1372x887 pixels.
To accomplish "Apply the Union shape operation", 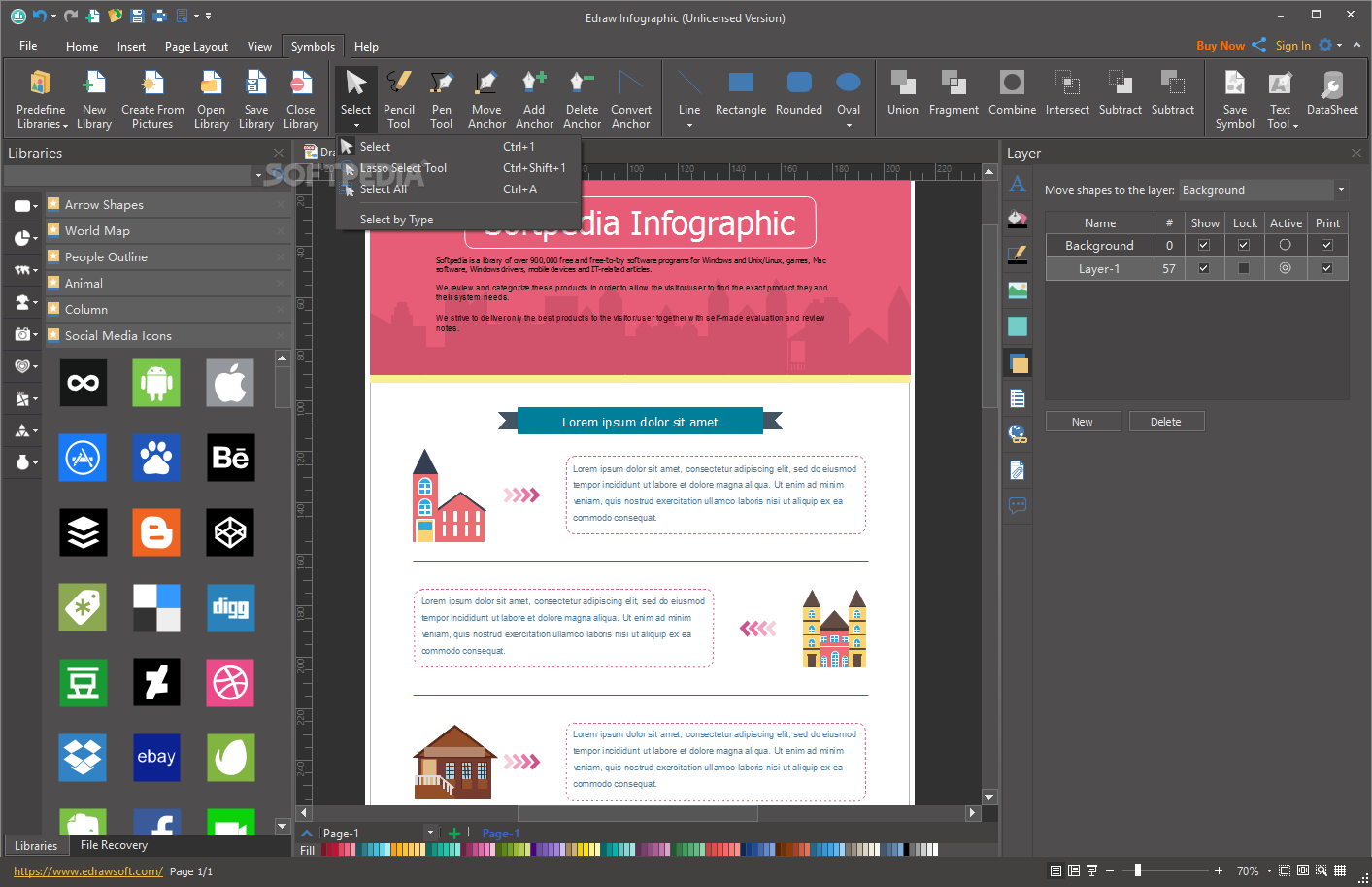I will 903,94.
